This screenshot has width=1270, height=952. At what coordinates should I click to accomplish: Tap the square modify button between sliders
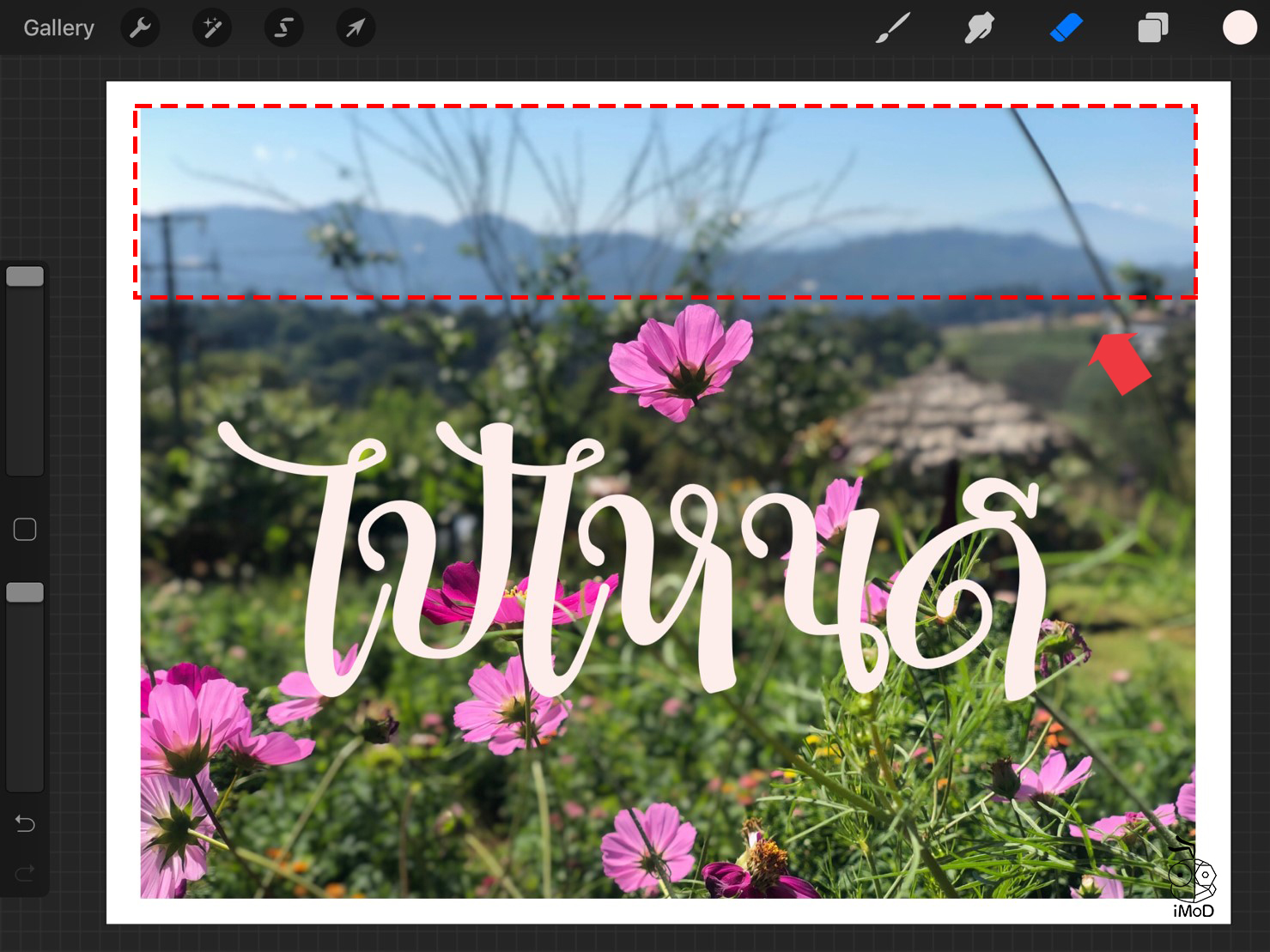(24, 529)
